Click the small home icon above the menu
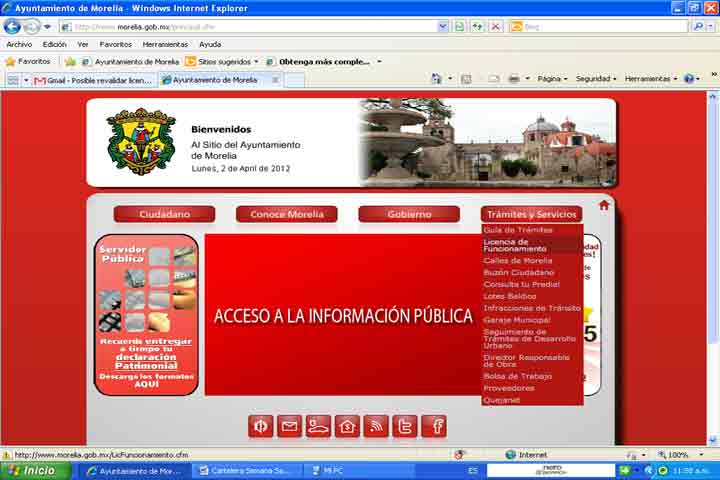The width and height of the screenshot is (720, 480). point(604,205)
